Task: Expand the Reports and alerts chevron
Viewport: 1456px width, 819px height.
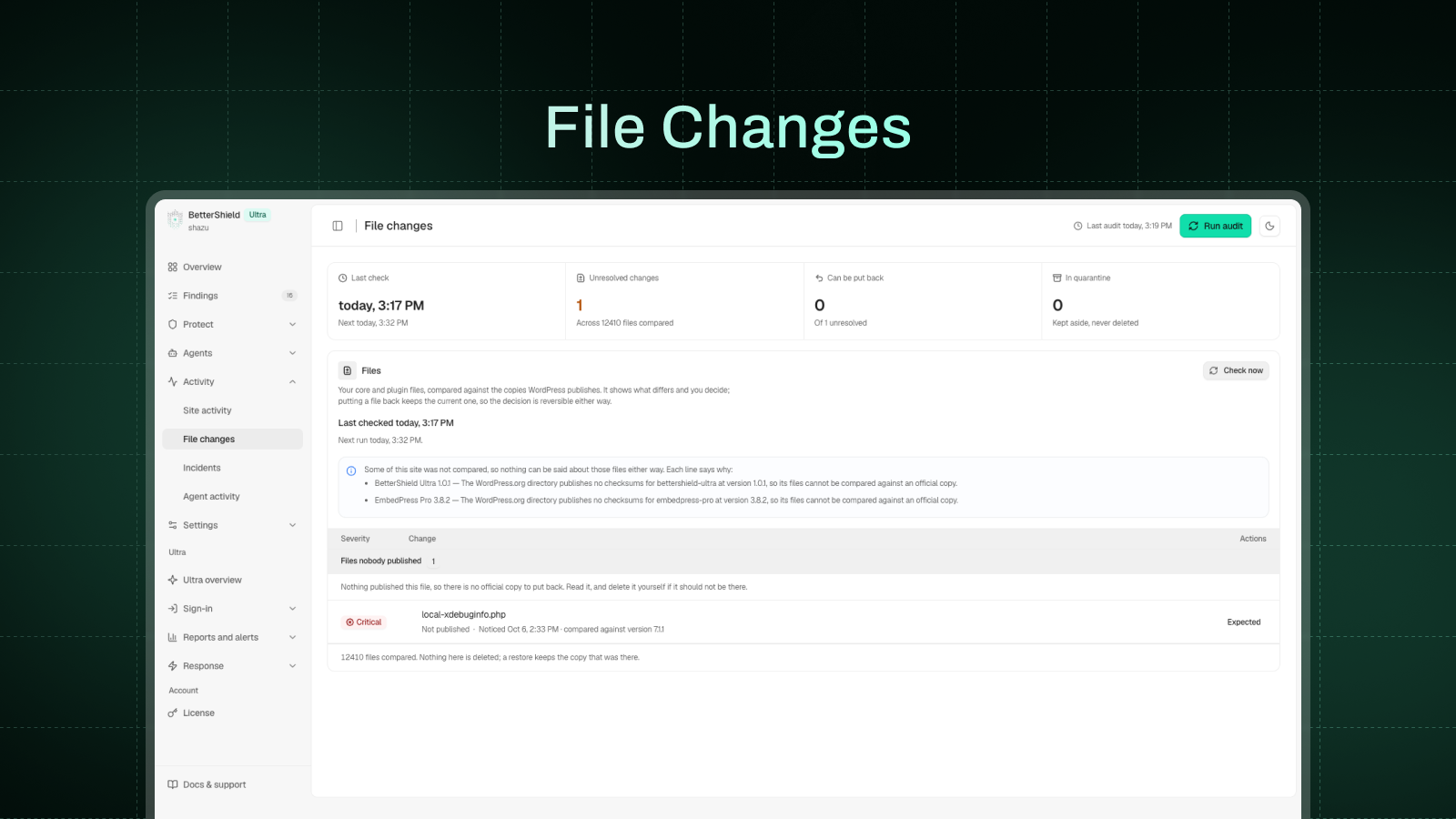Action: 293,638
